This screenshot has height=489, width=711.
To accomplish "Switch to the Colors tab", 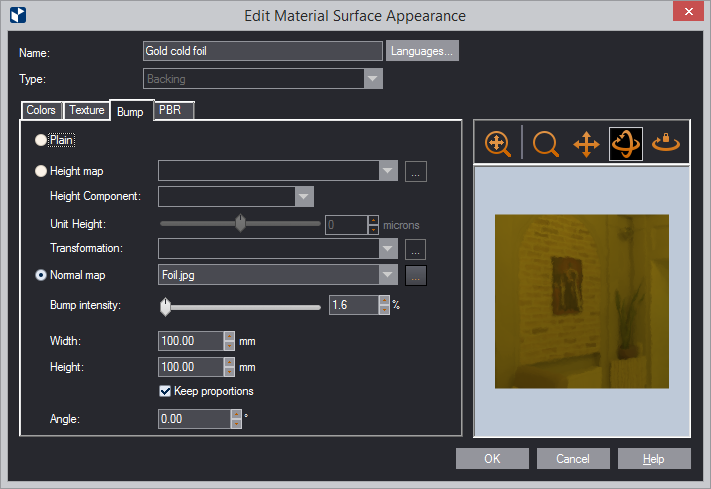I will 41,110.
